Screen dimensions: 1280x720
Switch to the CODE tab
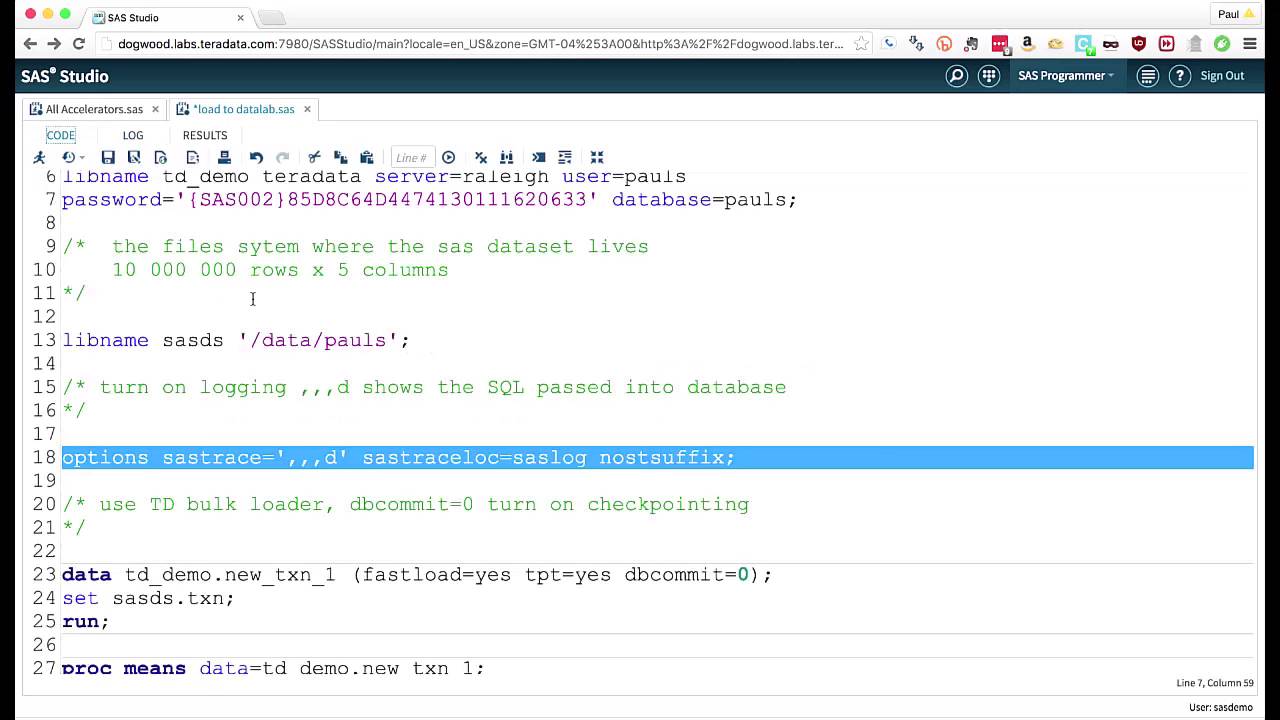coord(61,135)
